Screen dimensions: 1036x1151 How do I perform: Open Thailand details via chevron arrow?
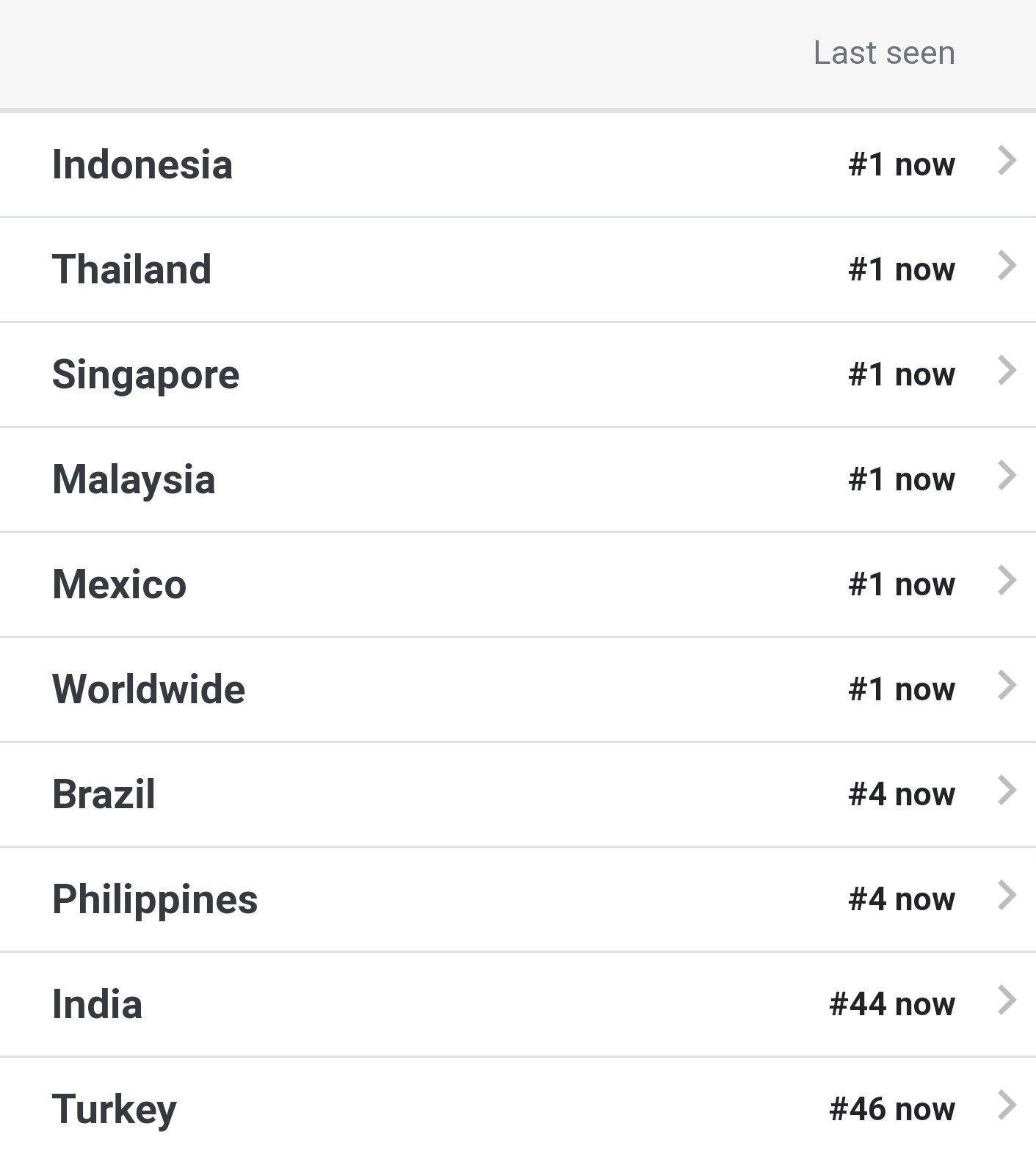(x=1007, y=266)
